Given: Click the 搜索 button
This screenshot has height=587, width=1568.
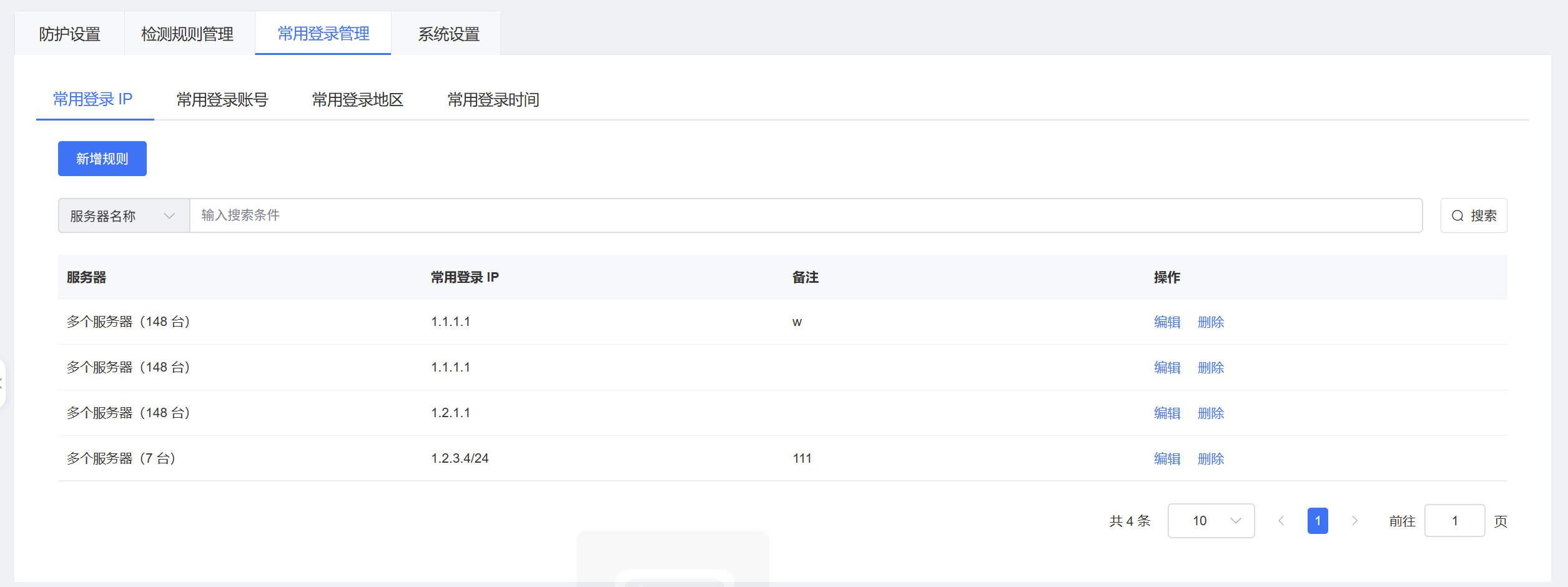Looking at the screenshot, I should pyautogui.click(x=1474, y=215).
